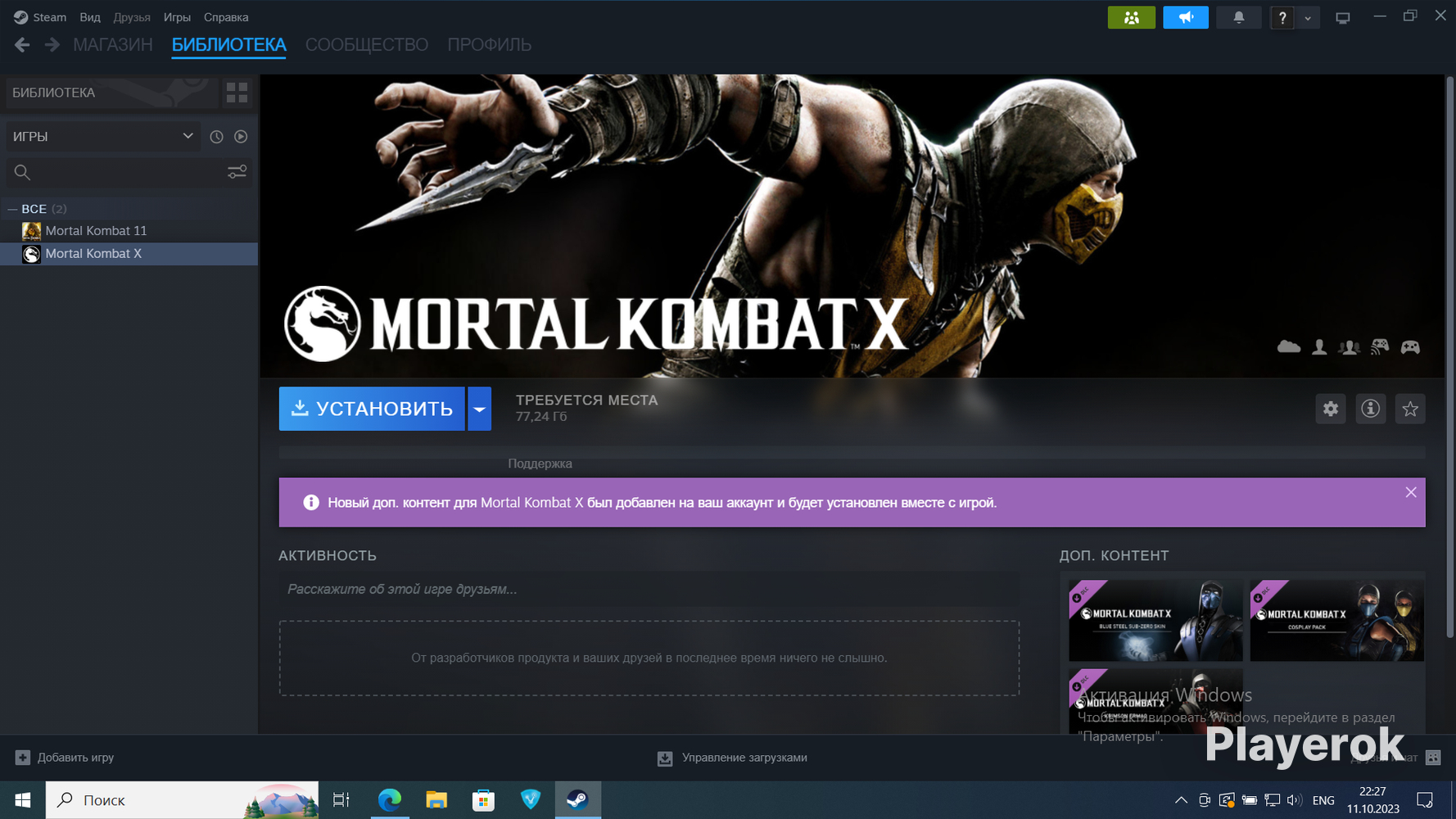Dismiss the purple DLC notification banner
The height and width of the screenshot is (819, 1456).
click(x=1410, y=492)
